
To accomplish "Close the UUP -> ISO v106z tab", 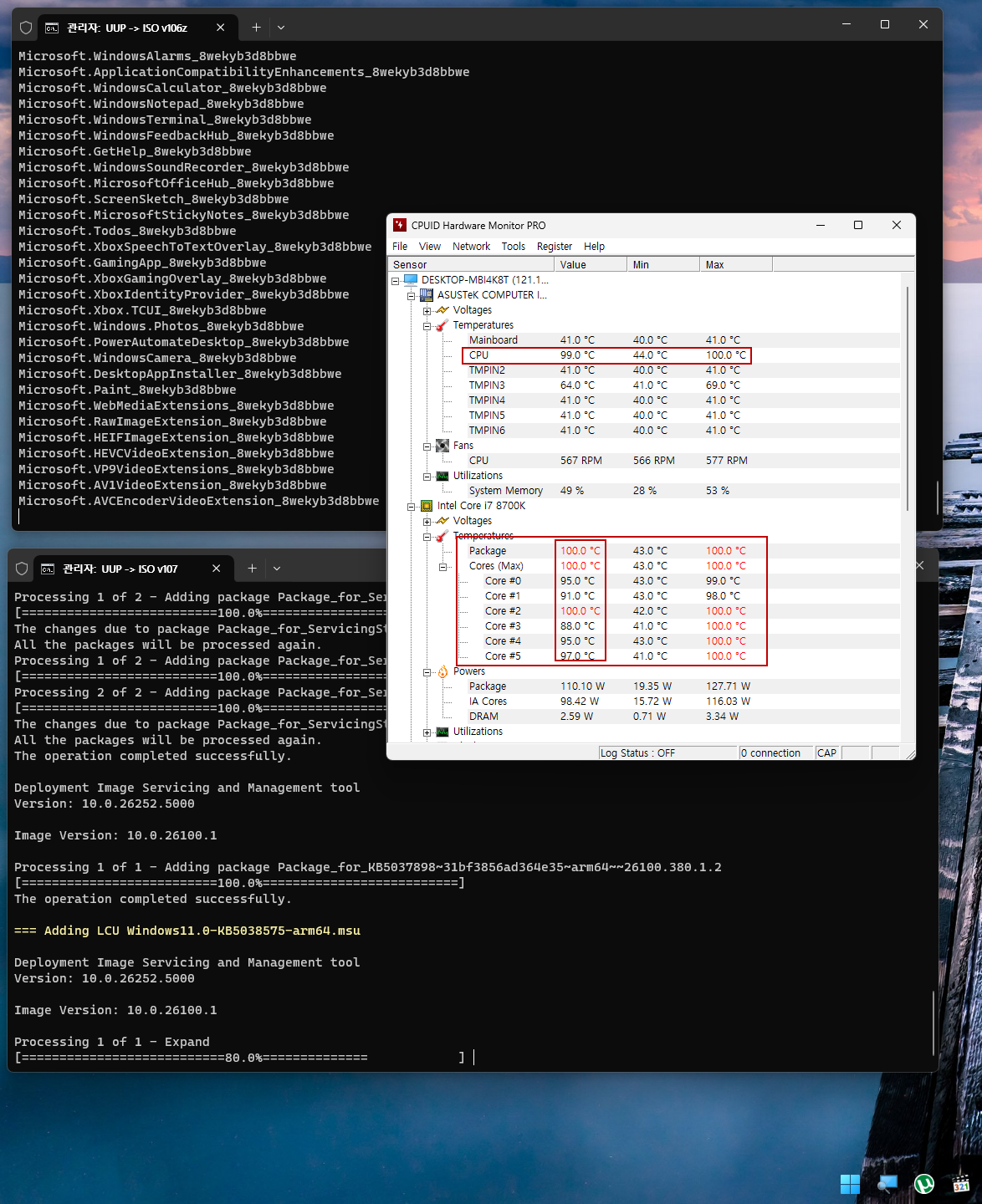I will tap(220, 28).
